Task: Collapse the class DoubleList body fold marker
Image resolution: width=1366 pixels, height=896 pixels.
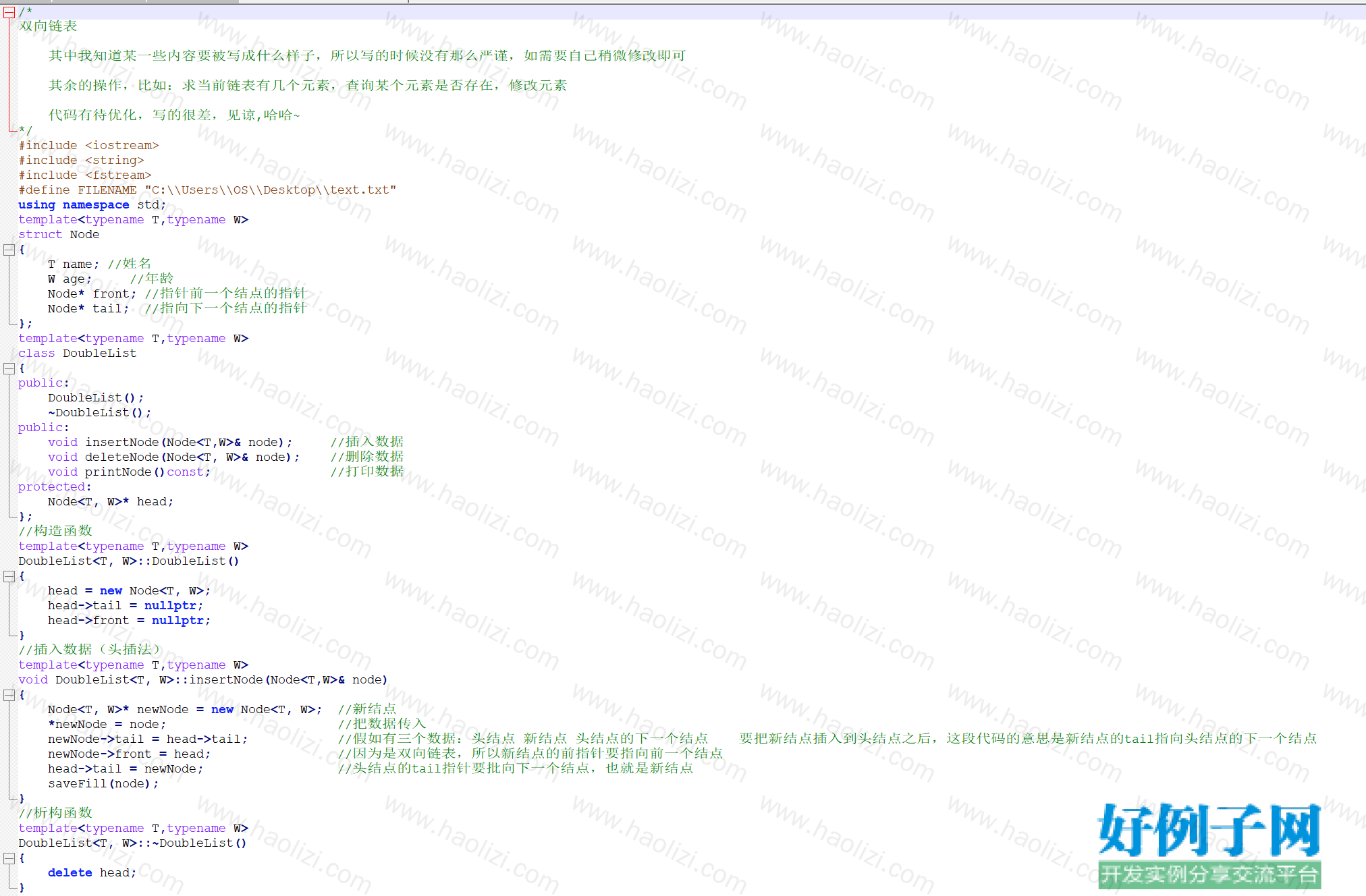Action: coord(9,368)
